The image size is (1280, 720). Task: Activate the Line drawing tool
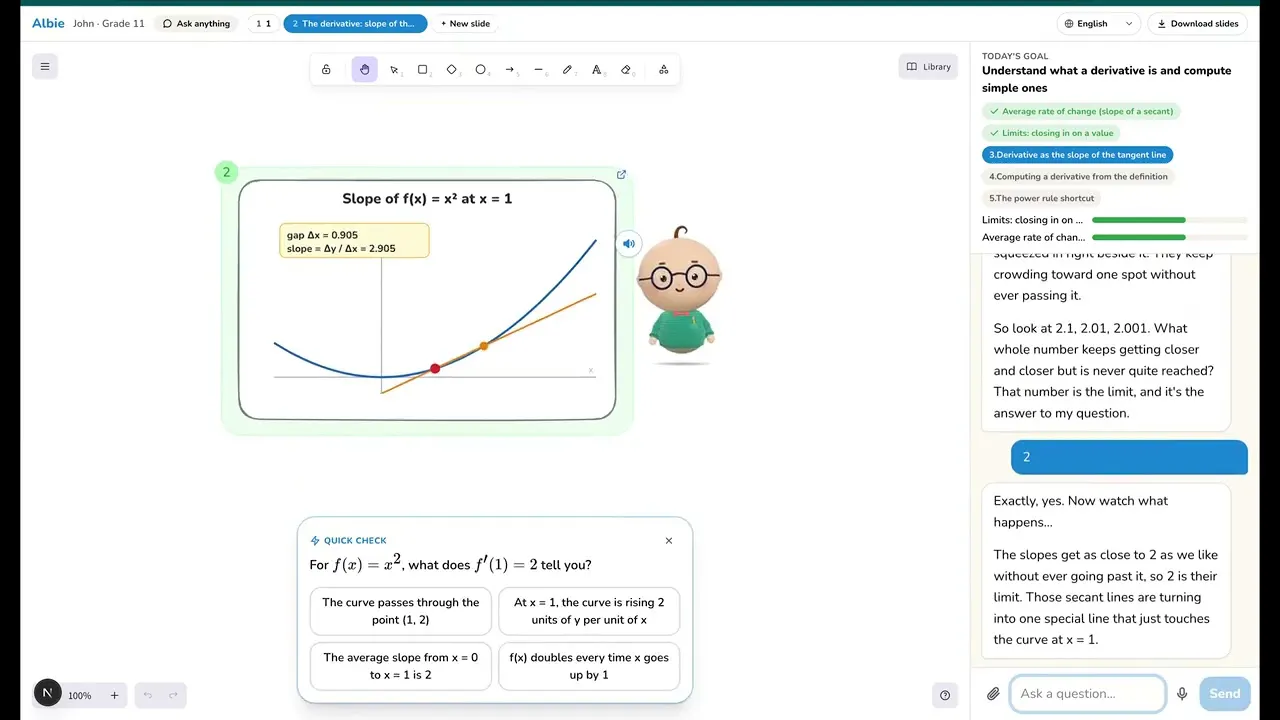(539, 70)
